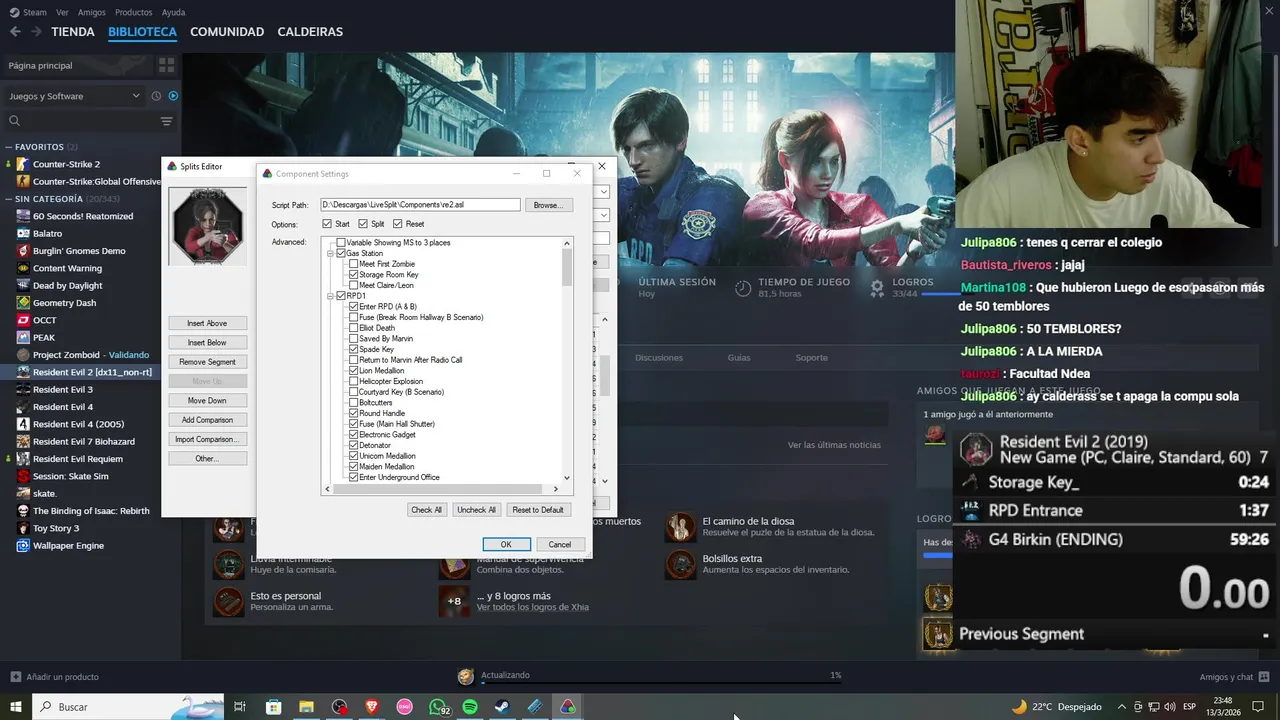Viewport: 1280px width, 720px height.
Task: Open the osu! taskbar icon
Action: [405, 707]
